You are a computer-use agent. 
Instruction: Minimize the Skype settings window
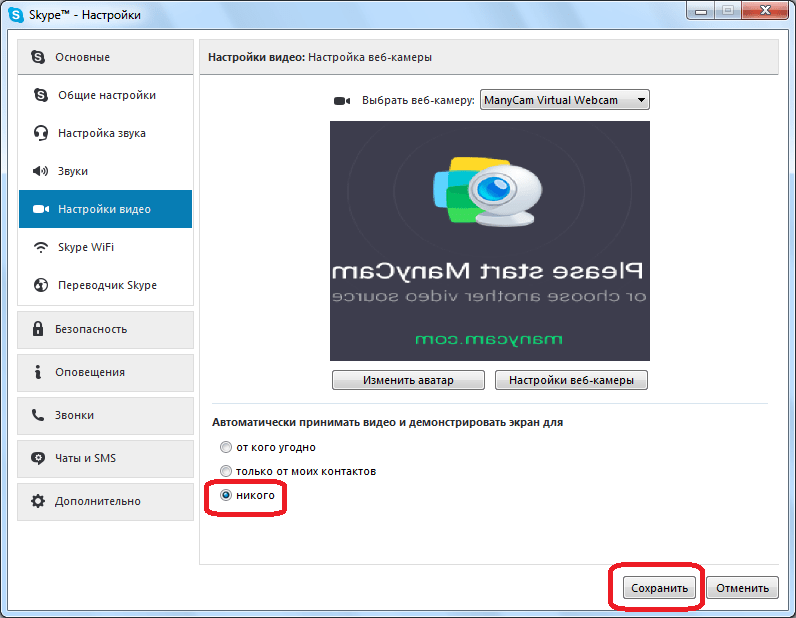click(701, 11)
